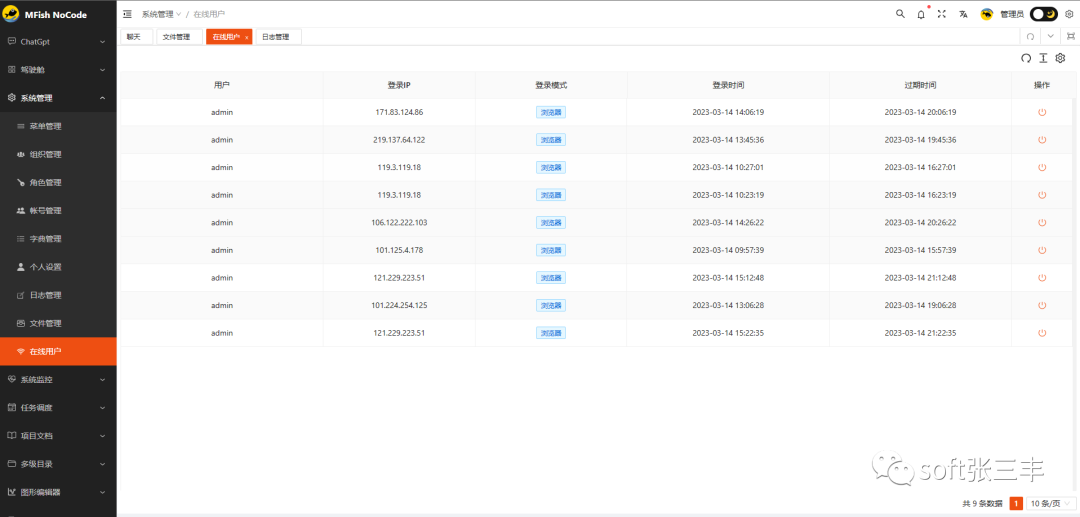The width and height of the screenshot is (1080, 517).
Task: Refresh the current tab page
Action: pos(1030,36)
